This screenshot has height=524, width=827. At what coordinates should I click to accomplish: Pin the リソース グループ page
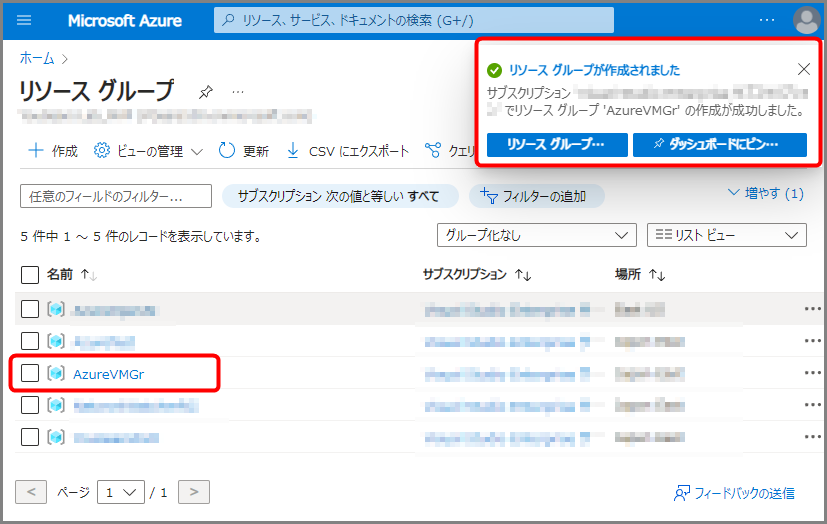click(205, 92)
